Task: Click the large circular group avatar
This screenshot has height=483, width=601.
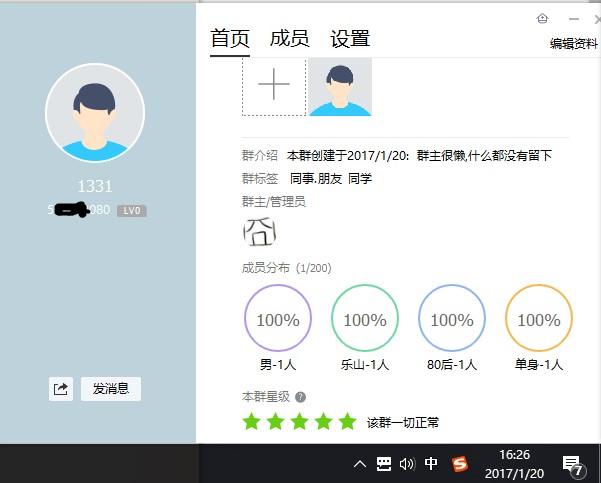Action: click(95, 113)
